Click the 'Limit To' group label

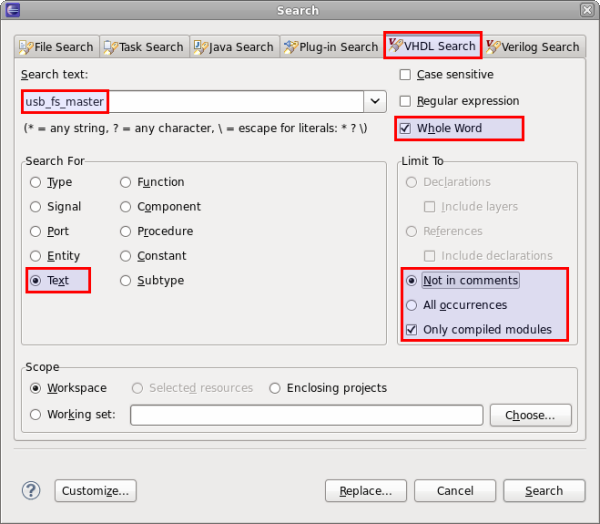click(x=422, y=161)
